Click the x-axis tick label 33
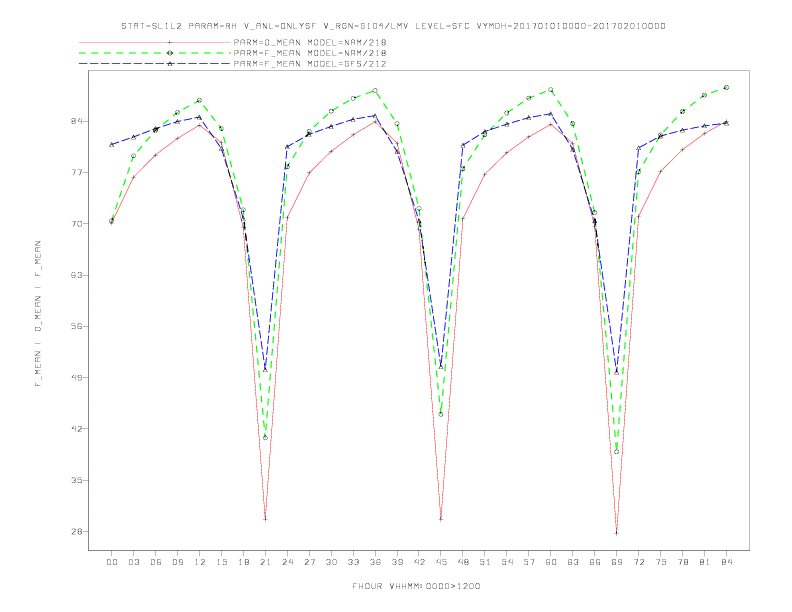The height and width of the screenshot is (612, 792). coord(353,562)
